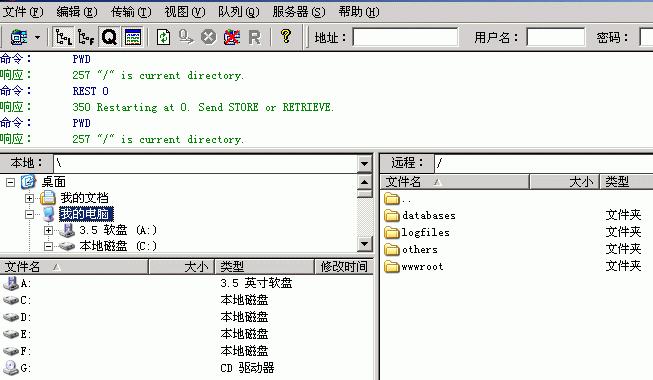
Task: Click the '3.5 英寸软盘' type cell
Action: coord(256,283)
